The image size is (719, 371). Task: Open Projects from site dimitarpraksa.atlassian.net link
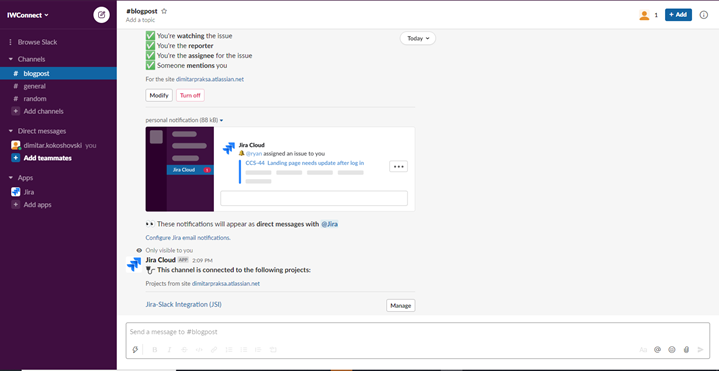click(226, 283)
